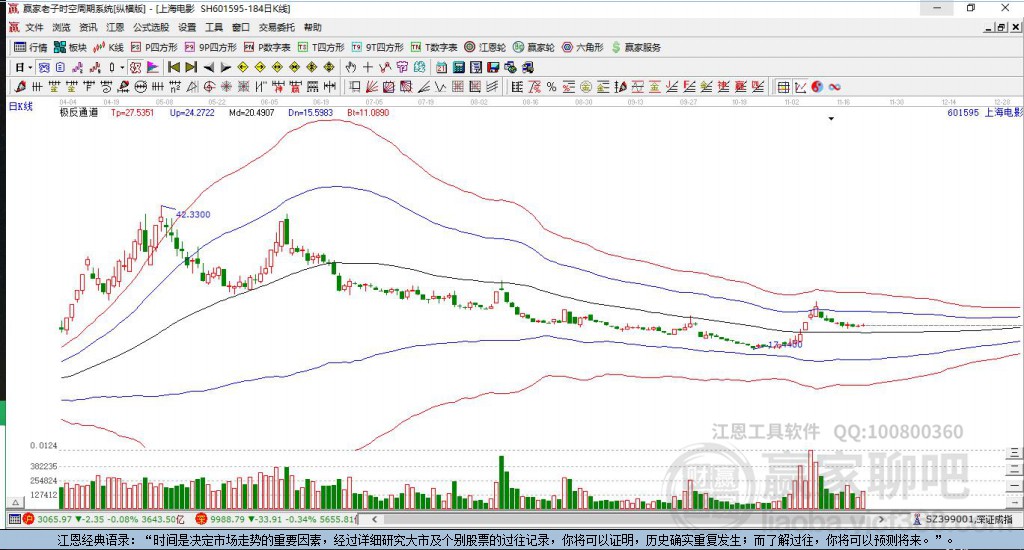Screen dimensions: 1024x550
Task: Click the Shenzhen index 9988.79 status entry
Action: (x=278, y=519)
